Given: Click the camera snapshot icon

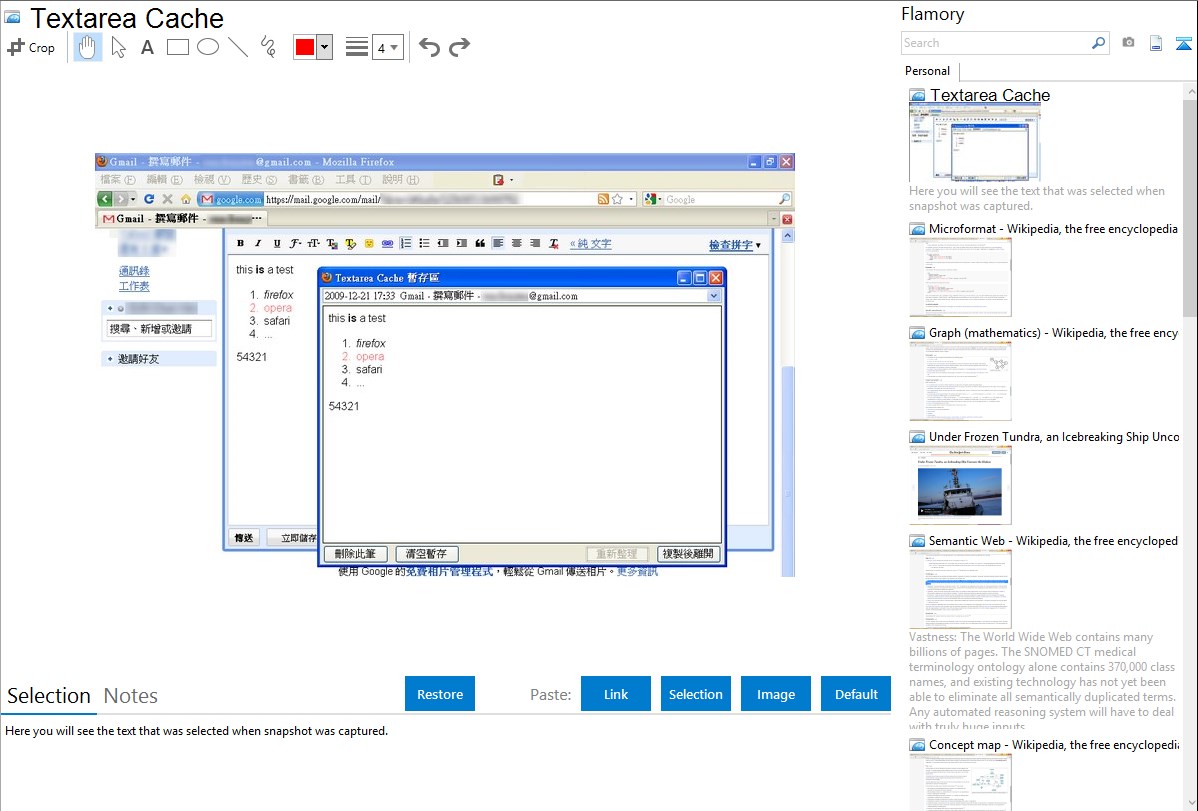Looking at the screenshot, I should (x=1128, y=43).
